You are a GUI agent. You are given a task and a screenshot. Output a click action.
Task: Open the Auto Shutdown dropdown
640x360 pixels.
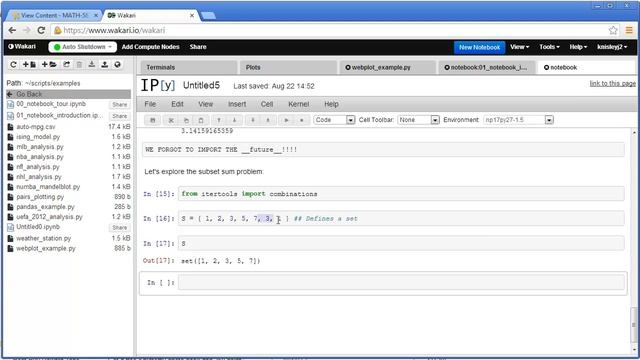point(83,47)
